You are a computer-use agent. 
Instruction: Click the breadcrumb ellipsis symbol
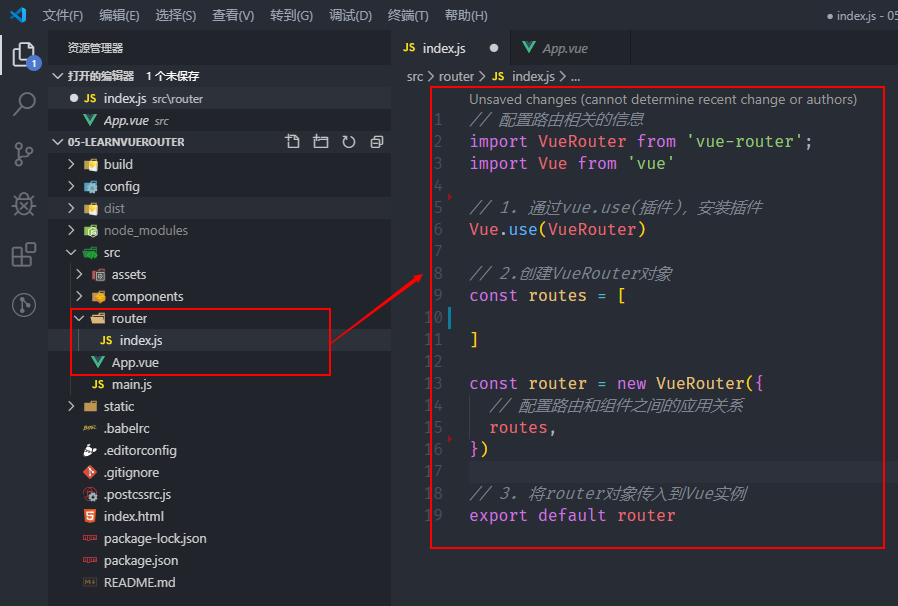point(575,76)
